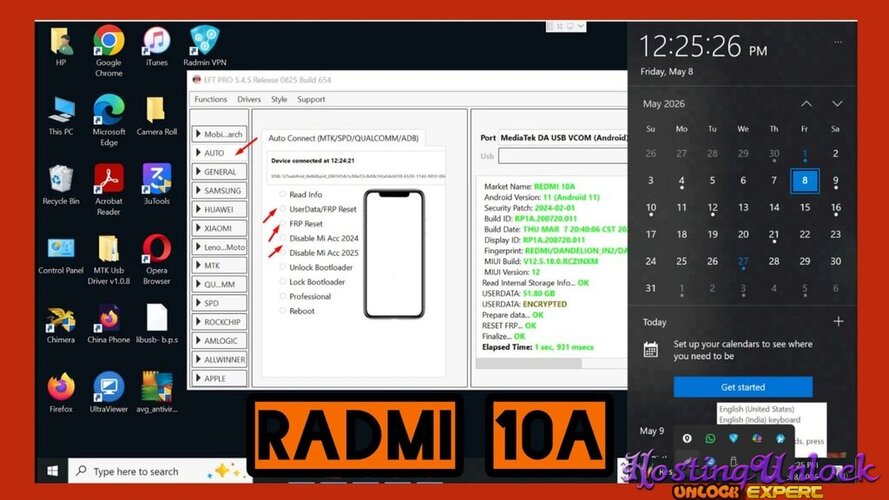Open the Drivers menu

click(x=249, y=99)
